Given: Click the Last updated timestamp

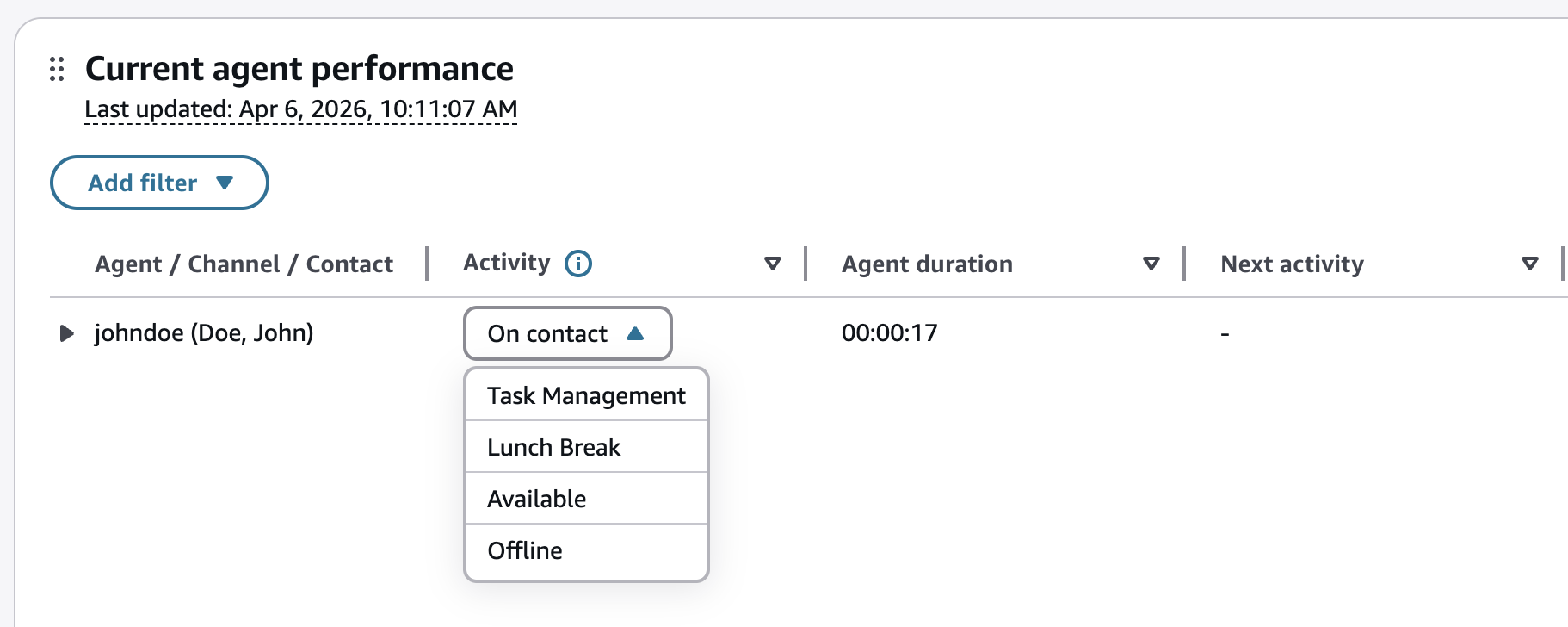Looking at the screenshot, I should coord(300,109).
